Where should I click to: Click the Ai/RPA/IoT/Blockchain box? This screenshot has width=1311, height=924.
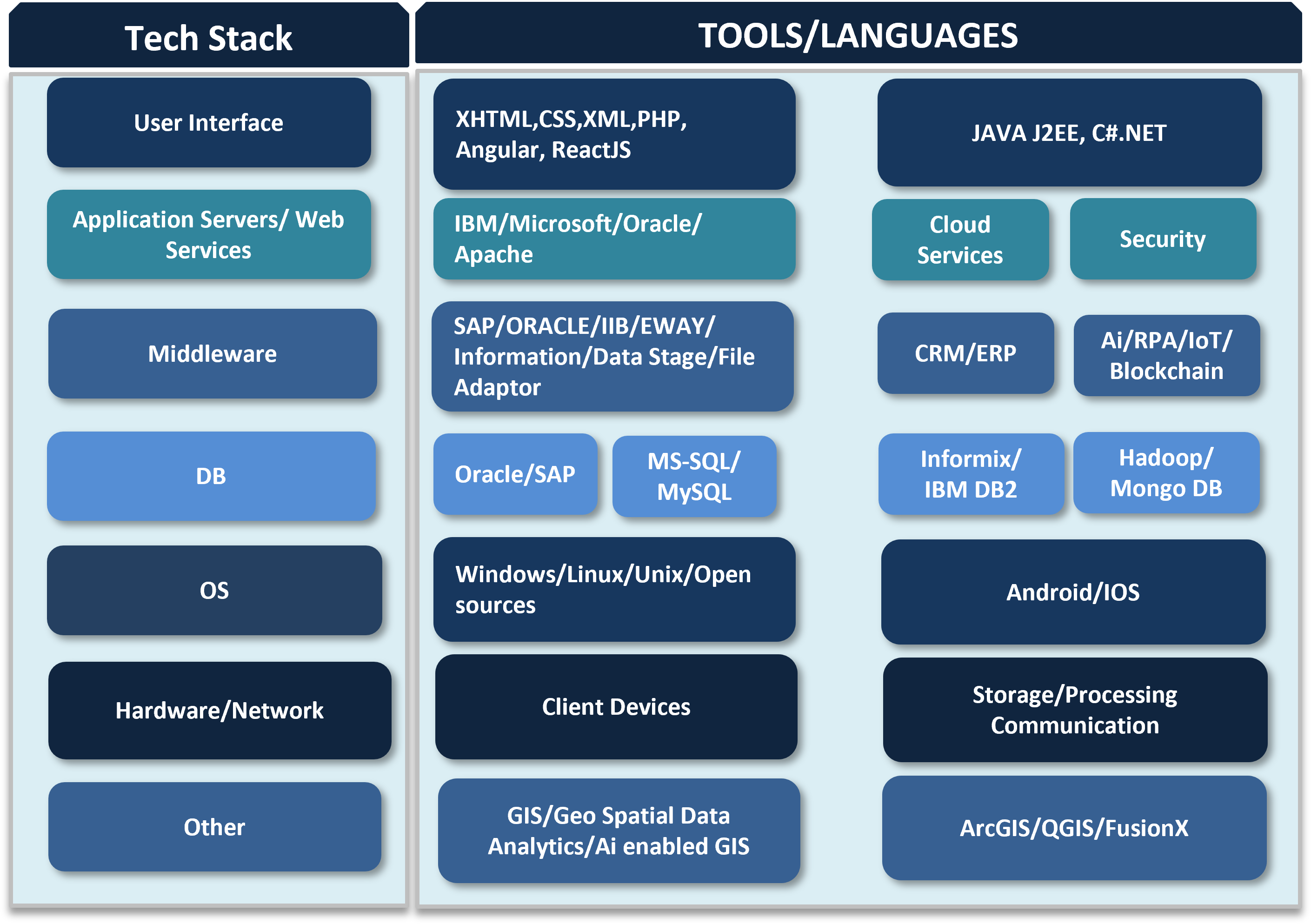point(1166,355)
